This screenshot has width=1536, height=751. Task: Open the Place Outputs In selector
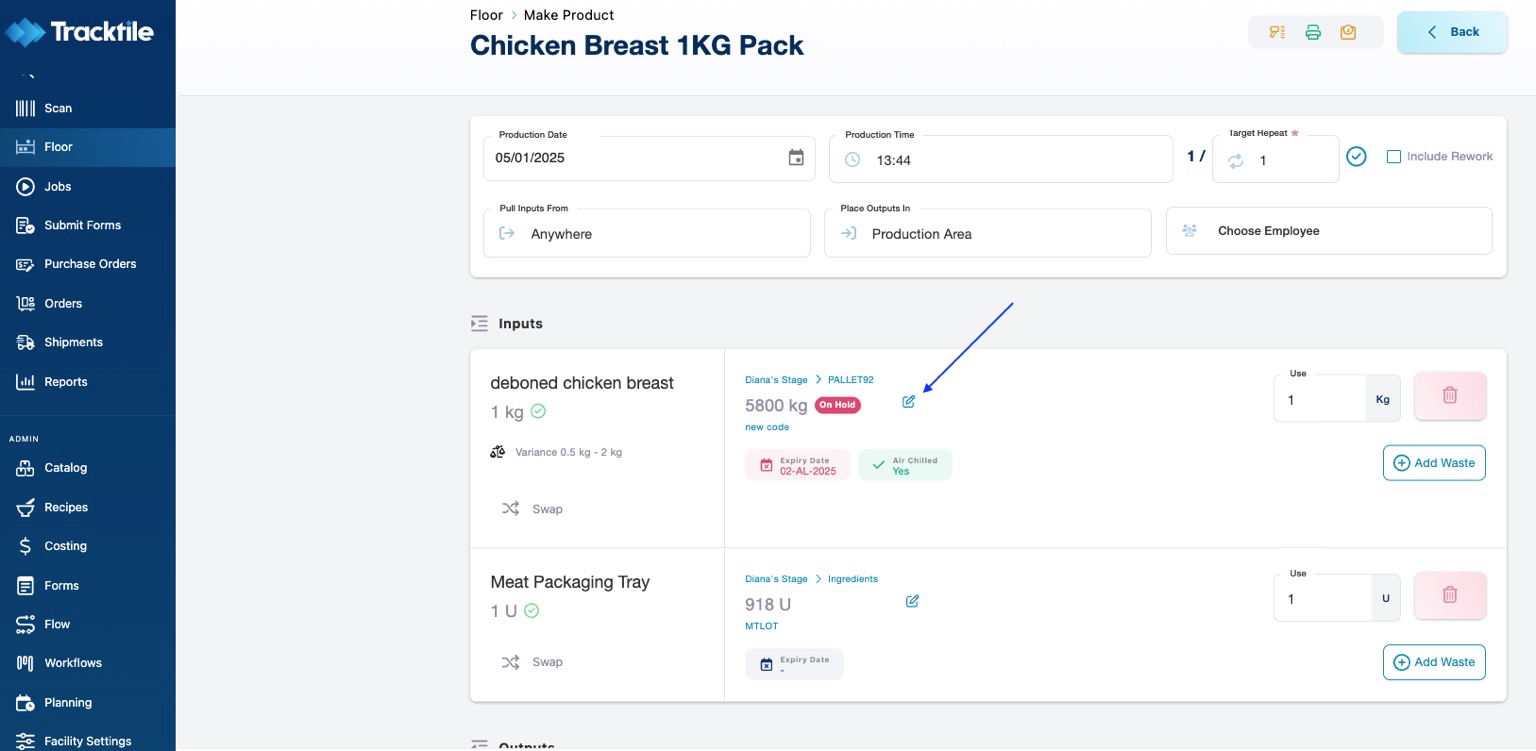click(x=987, y=233)
